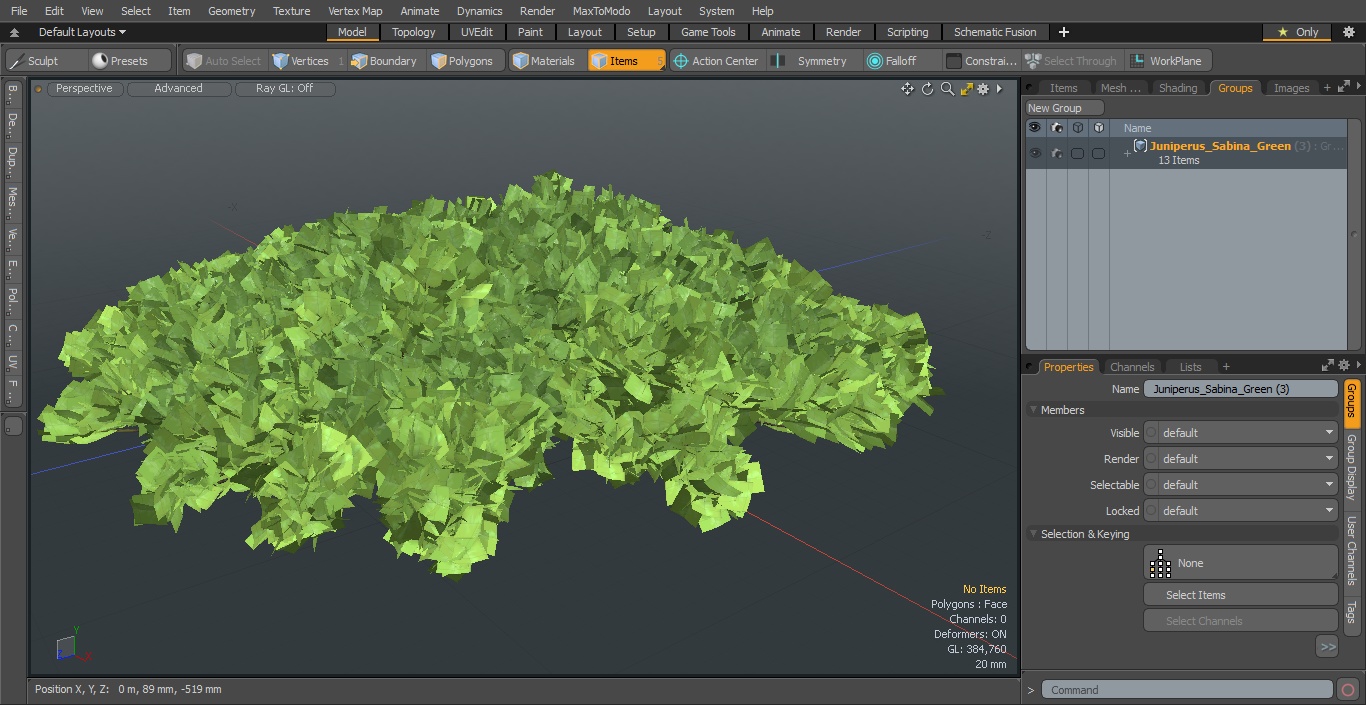
Task: Toggle the Ray GL: Off button
Action: [x=285, y=89]
